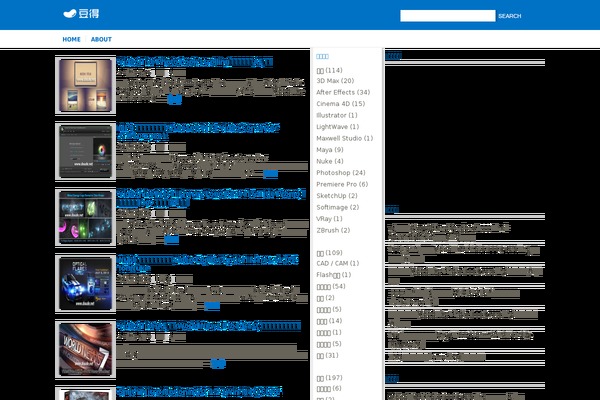Open the Illustrator (1) category
This screenshot has width=600, height=400.
pos(337,115)
